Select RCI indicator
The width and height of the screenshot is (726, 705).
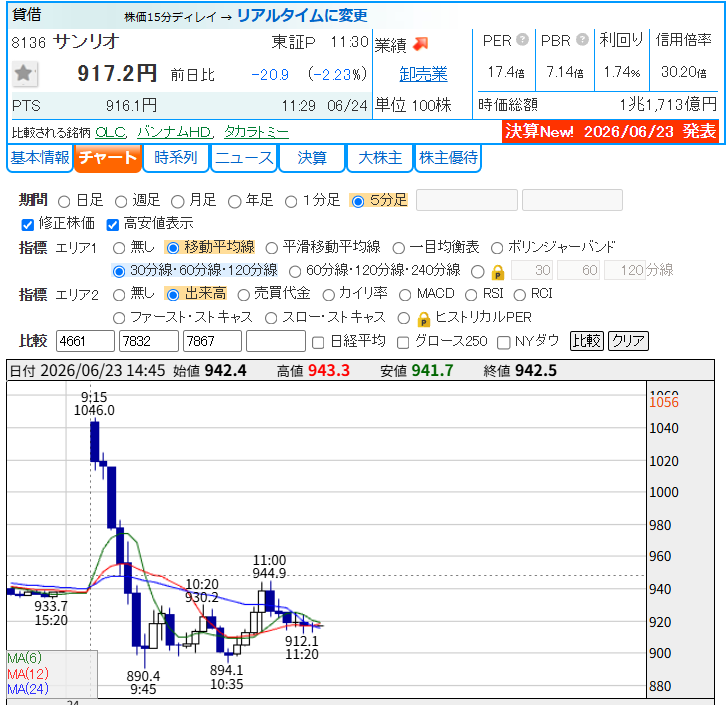[519, 295]
